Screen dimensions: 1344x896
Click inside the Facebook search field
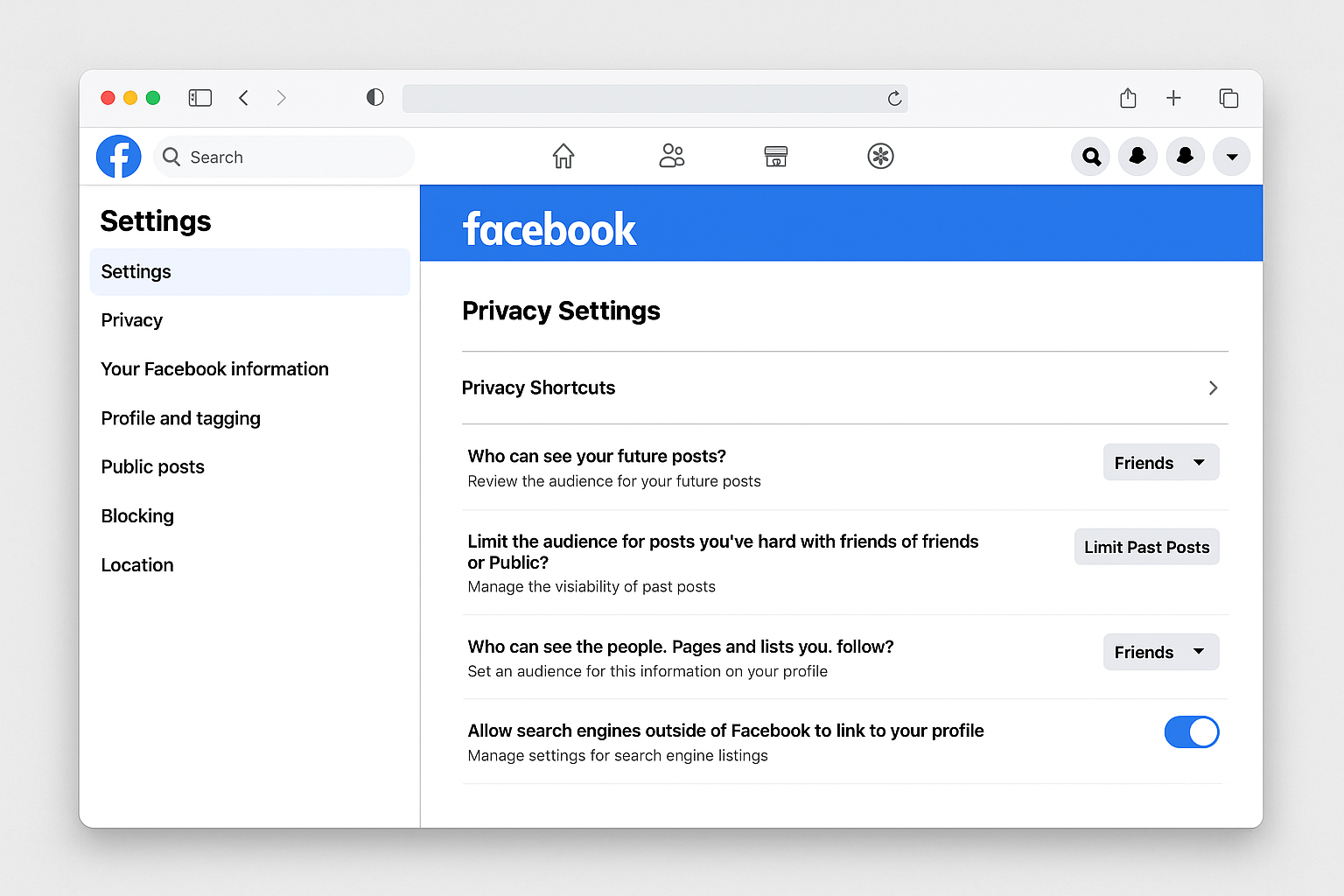283,157
